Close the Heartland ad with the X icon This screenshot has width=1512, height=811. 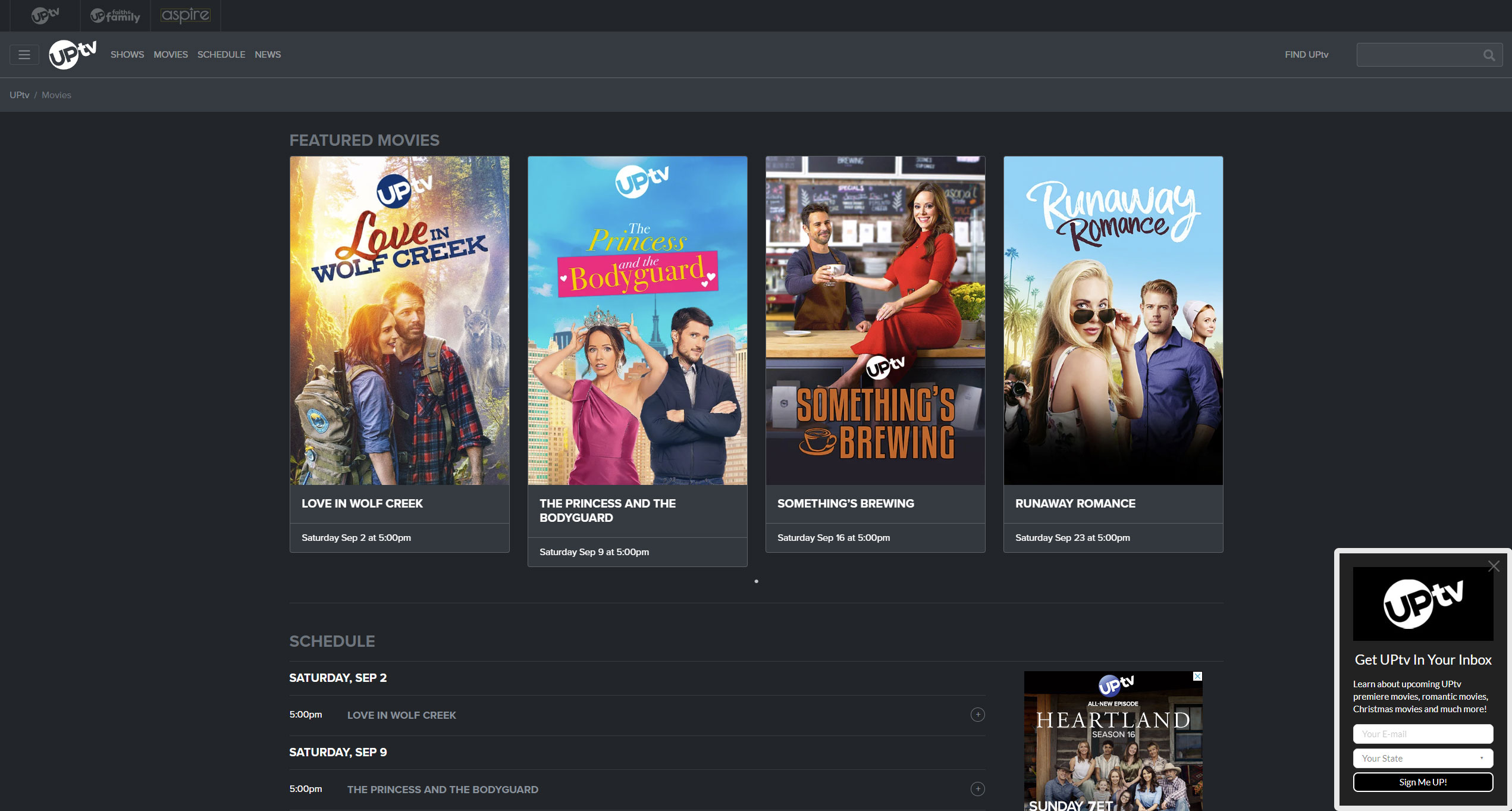click(1197, 677)
